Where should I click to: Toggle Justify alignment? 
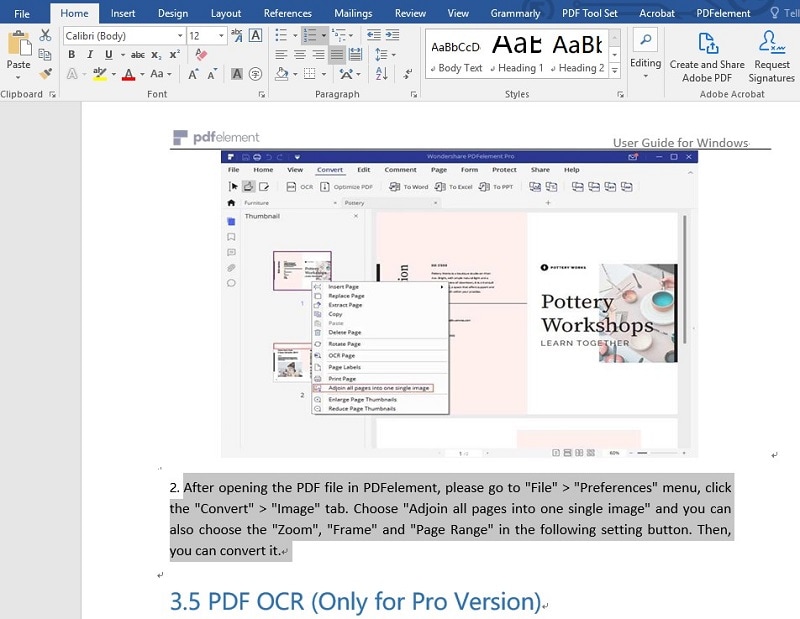pyautogui.click(x=337, y=55)
